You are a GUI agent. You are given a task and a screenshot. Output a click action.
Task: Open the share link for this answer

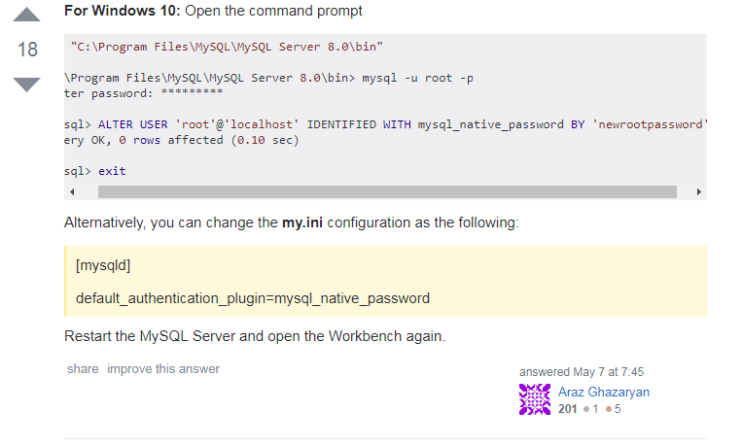[83, 369]
